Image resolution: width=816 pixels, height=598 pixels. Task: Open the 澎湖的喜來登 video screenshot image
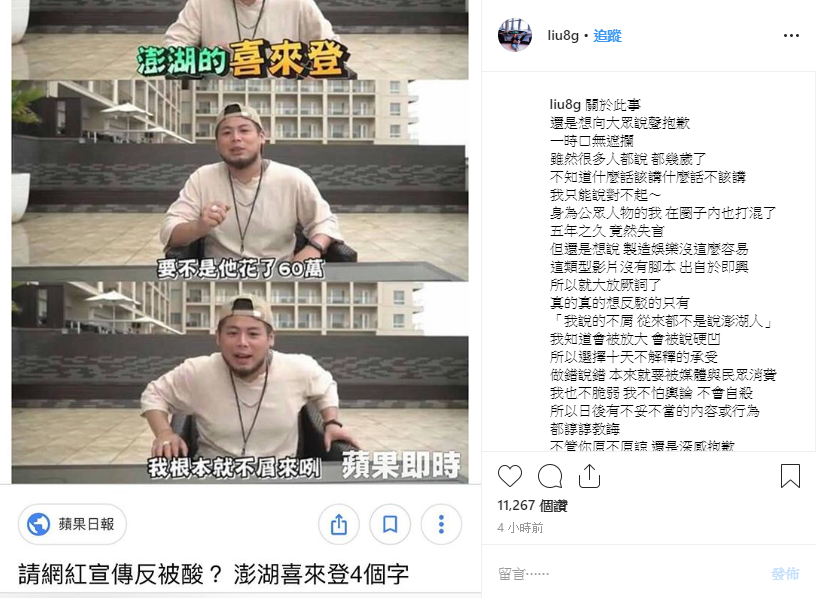coord(240,241)
